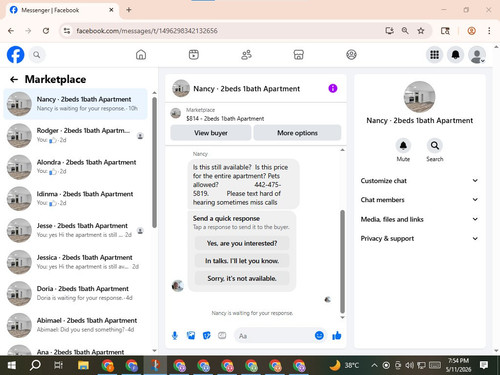Open the Chrome profile avatar icon
The image size is (500, 375).
coord(471,31)
